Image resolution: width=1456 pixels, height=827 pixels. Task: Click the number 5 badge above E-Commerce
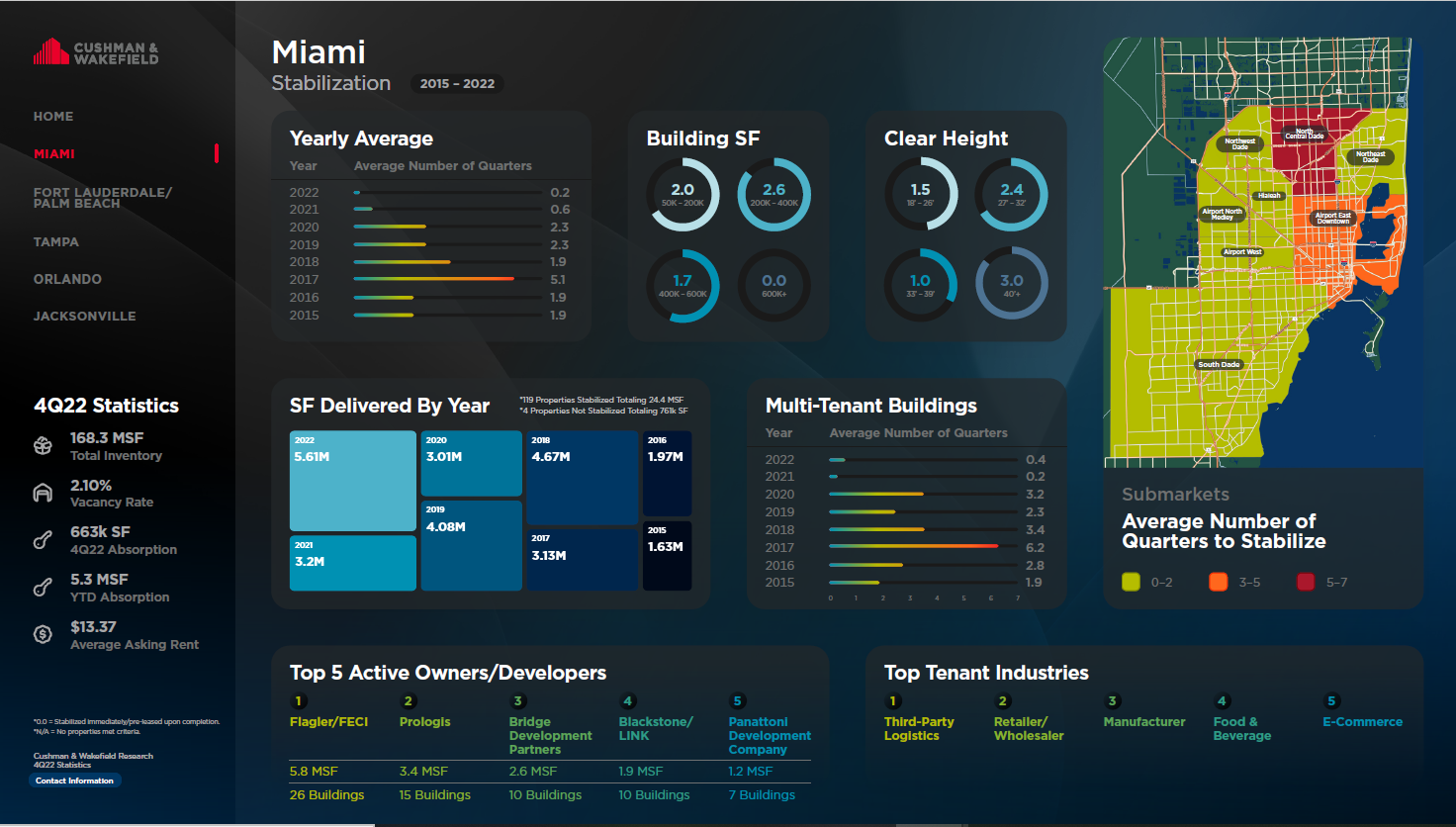tap(1331, 699)
